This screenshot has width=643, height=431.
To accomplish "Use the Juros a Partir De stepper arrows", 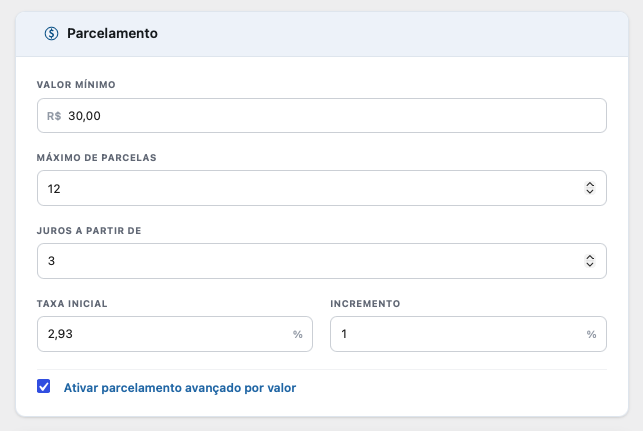I will click(x=590, y=261).
